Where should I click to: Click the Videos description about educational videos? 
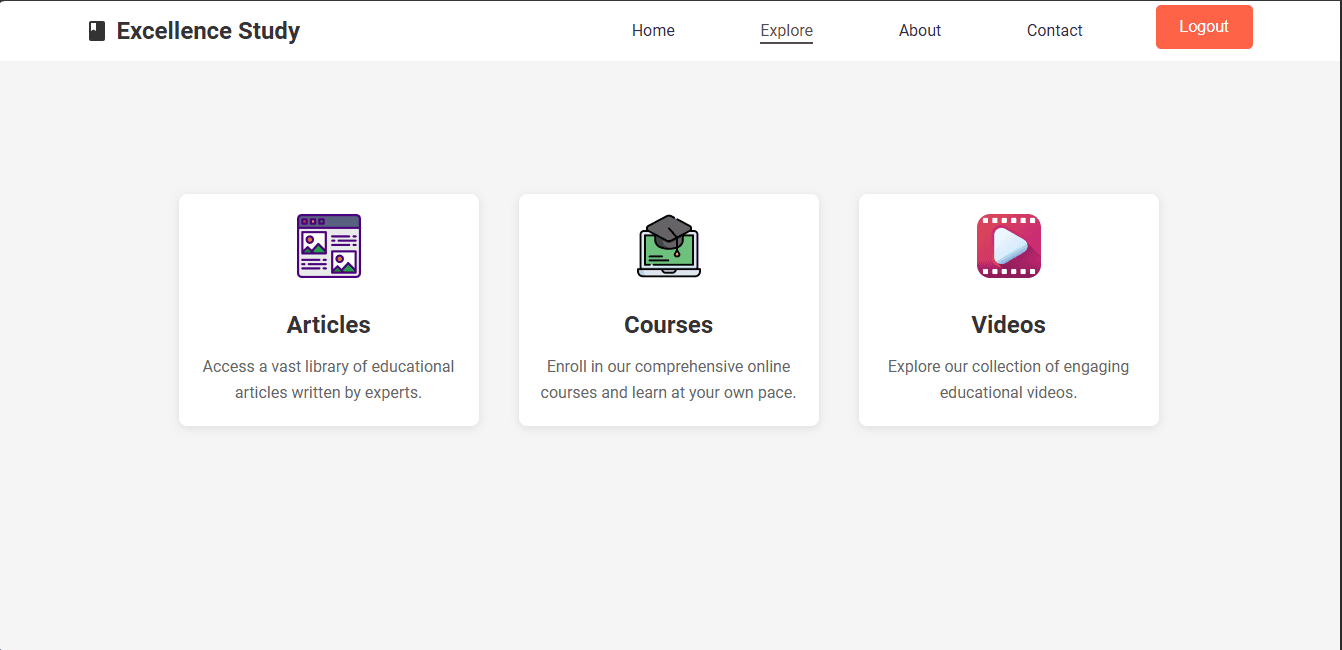(x=1009, y=379)
